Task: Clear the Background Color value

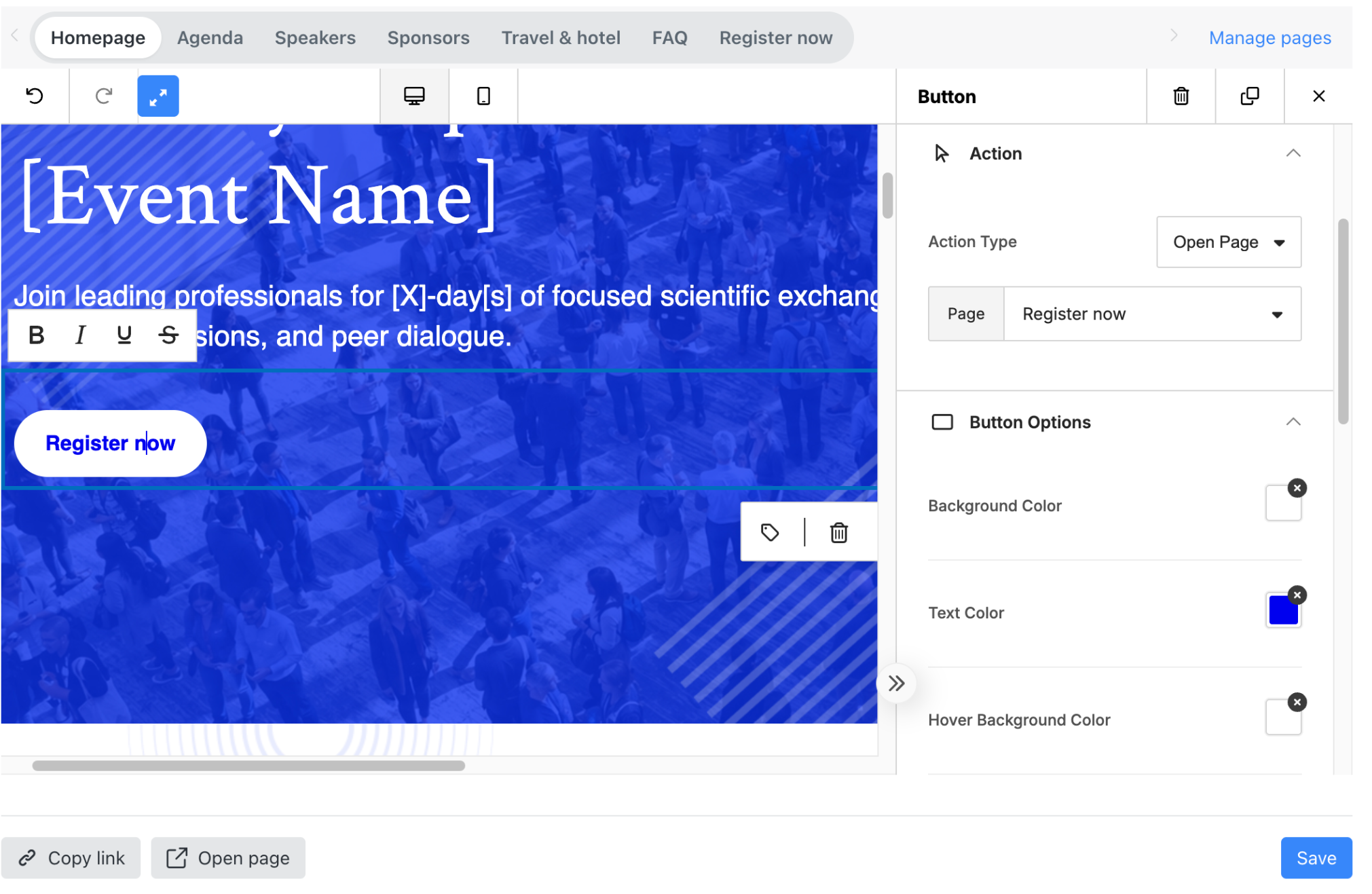Action: click(1297, 488)
